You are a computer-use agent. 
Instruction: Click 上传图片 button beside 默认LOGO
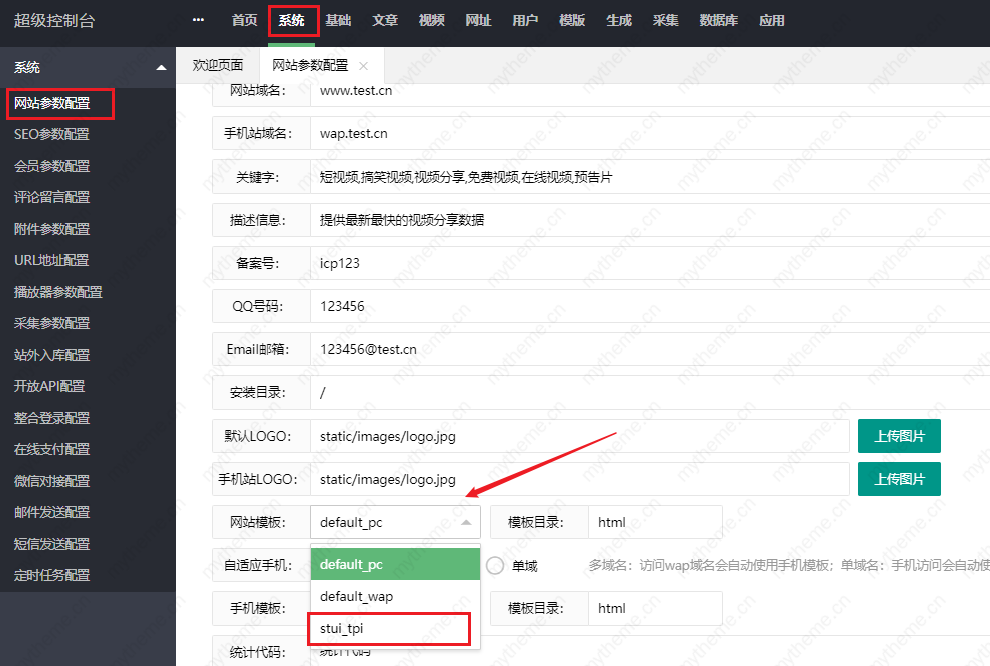(898, 436)
